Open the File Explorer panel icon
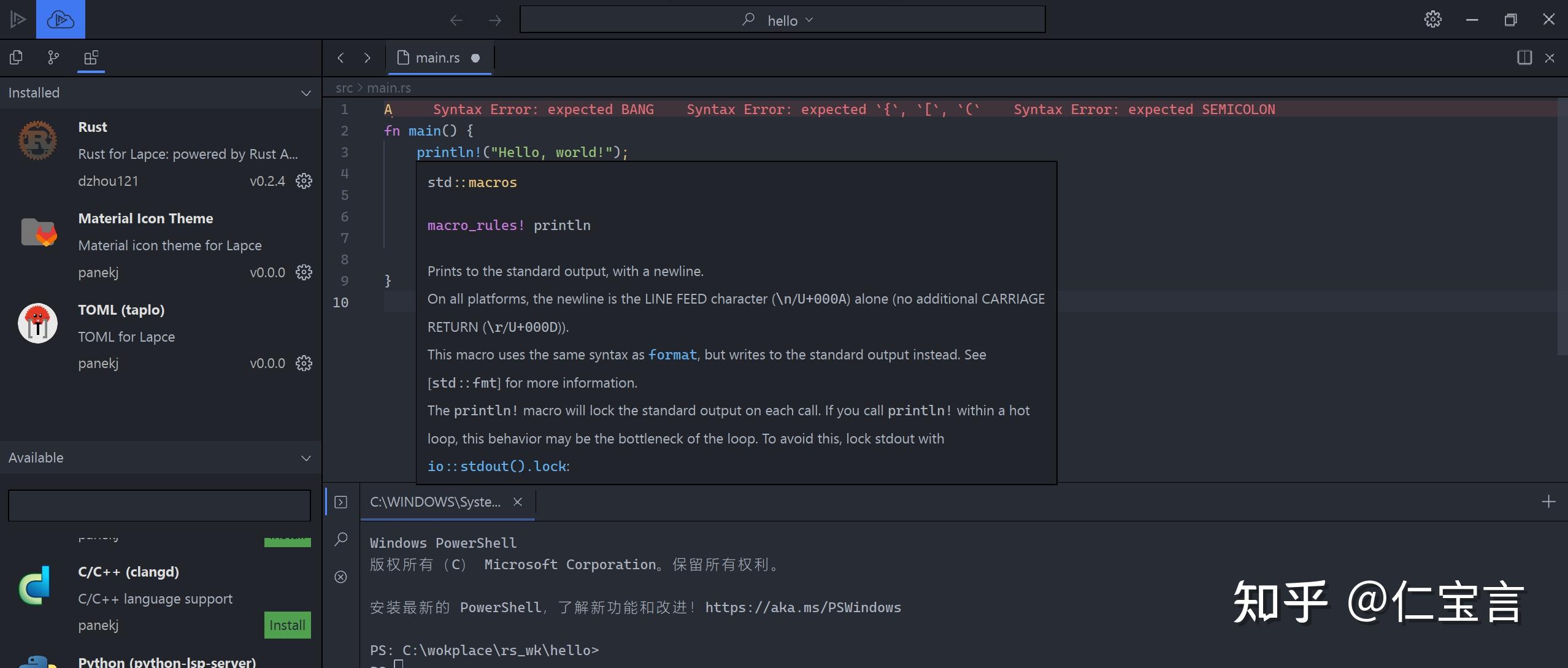Image resolution: width=1568 pixels, height=668 pixels. [17, 58]
